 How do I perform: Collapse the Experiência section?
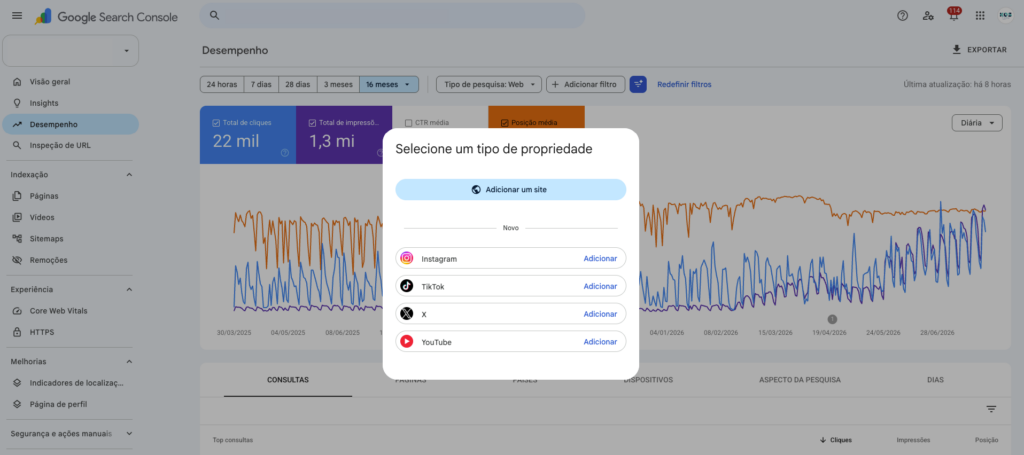click(x=129, y=289)
